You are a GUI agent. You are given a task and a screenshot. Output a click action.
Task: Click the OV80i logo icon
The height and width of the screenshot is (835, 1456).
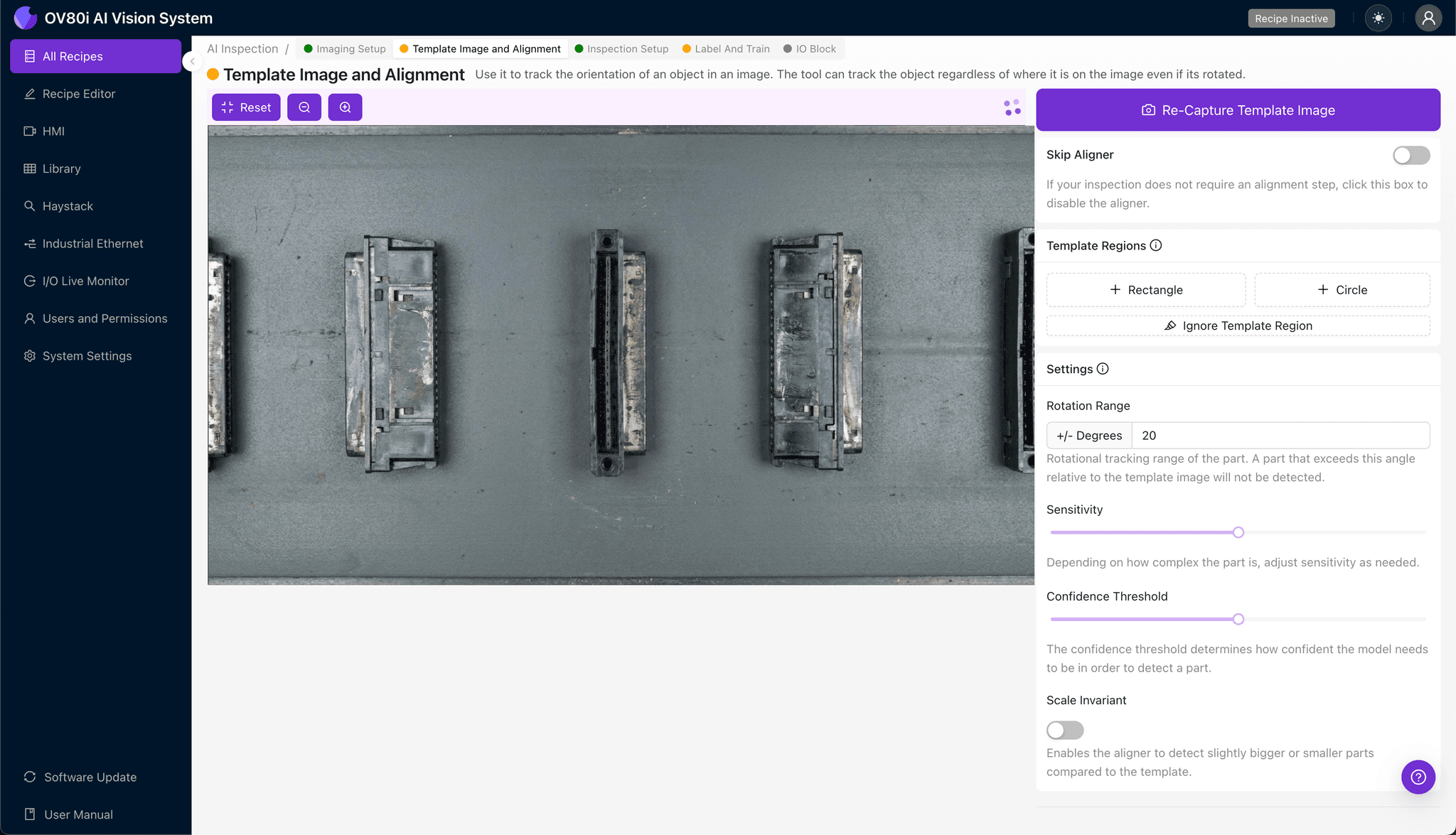coord(26,18)
